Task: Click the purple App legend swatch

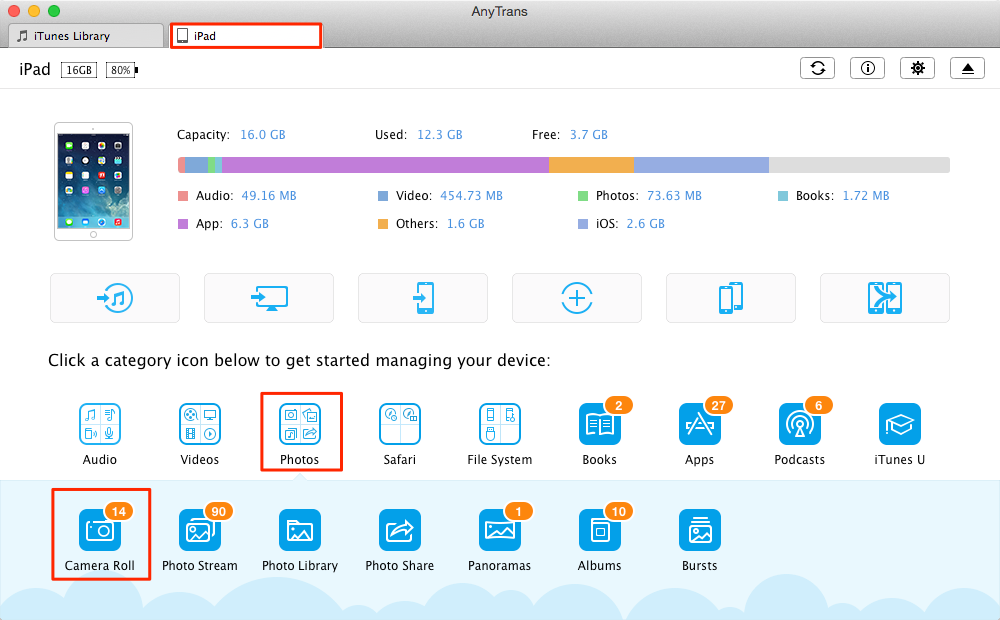Action: click(x=183, y=224)
